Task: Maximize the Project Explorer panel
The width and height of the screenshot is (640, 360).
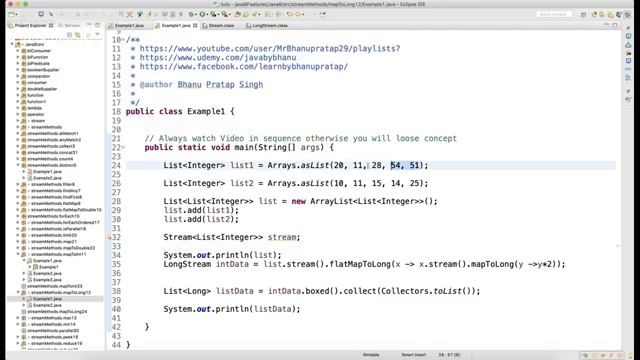Action: (x=97, y=25)
